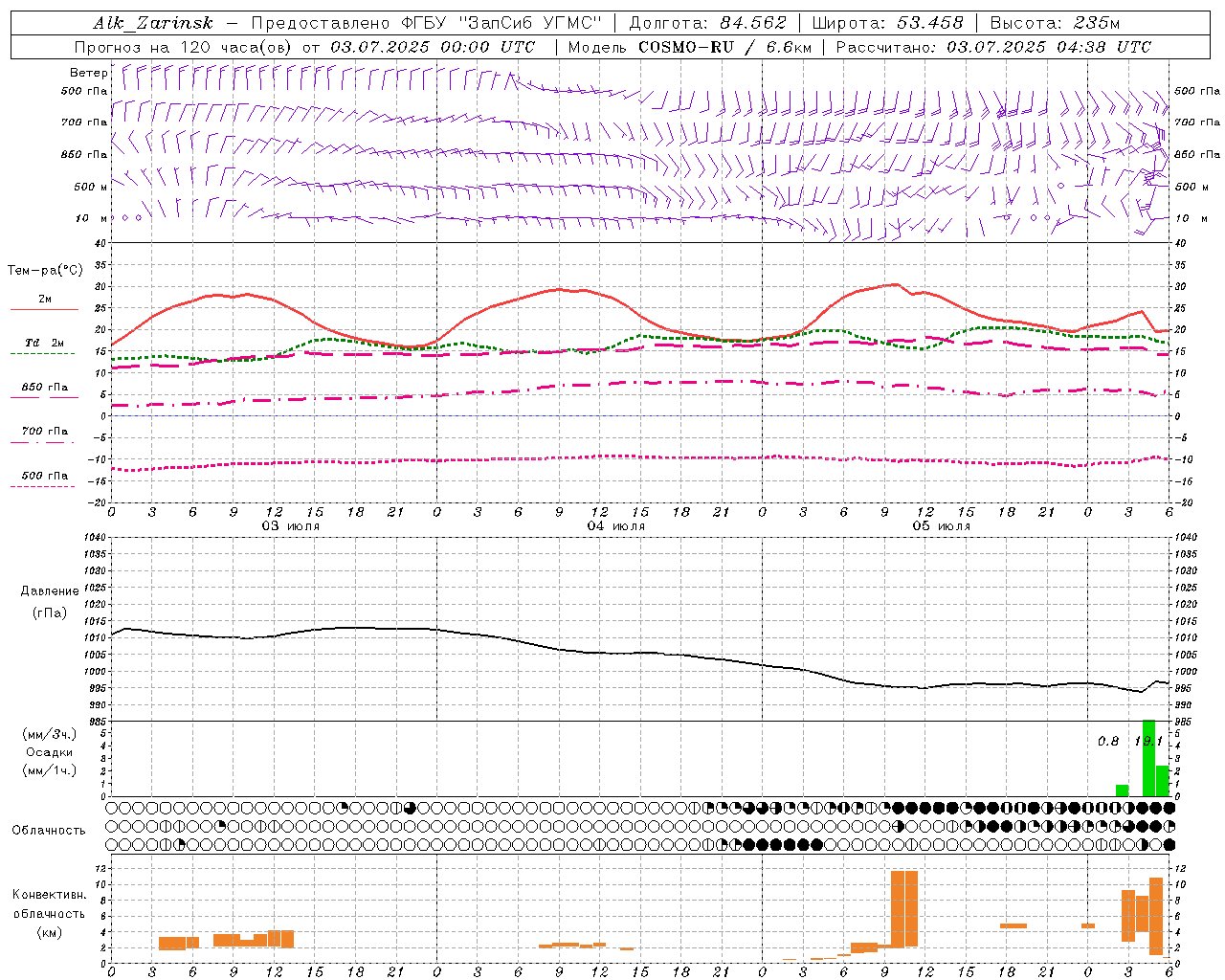The height and width of the screenshot is (980, 1225).
Task: Click the Широта: 53.458 header value
Action: coord(887,24)
